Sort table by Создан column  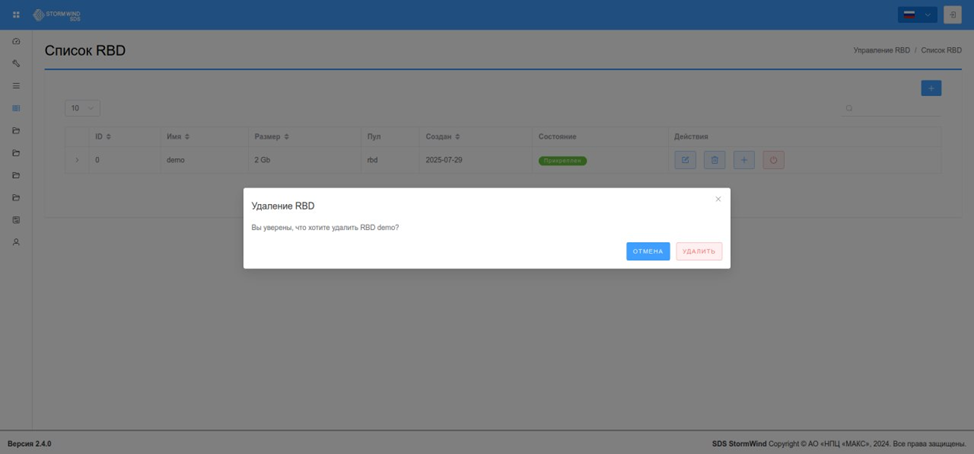click(x=442, y=136)
